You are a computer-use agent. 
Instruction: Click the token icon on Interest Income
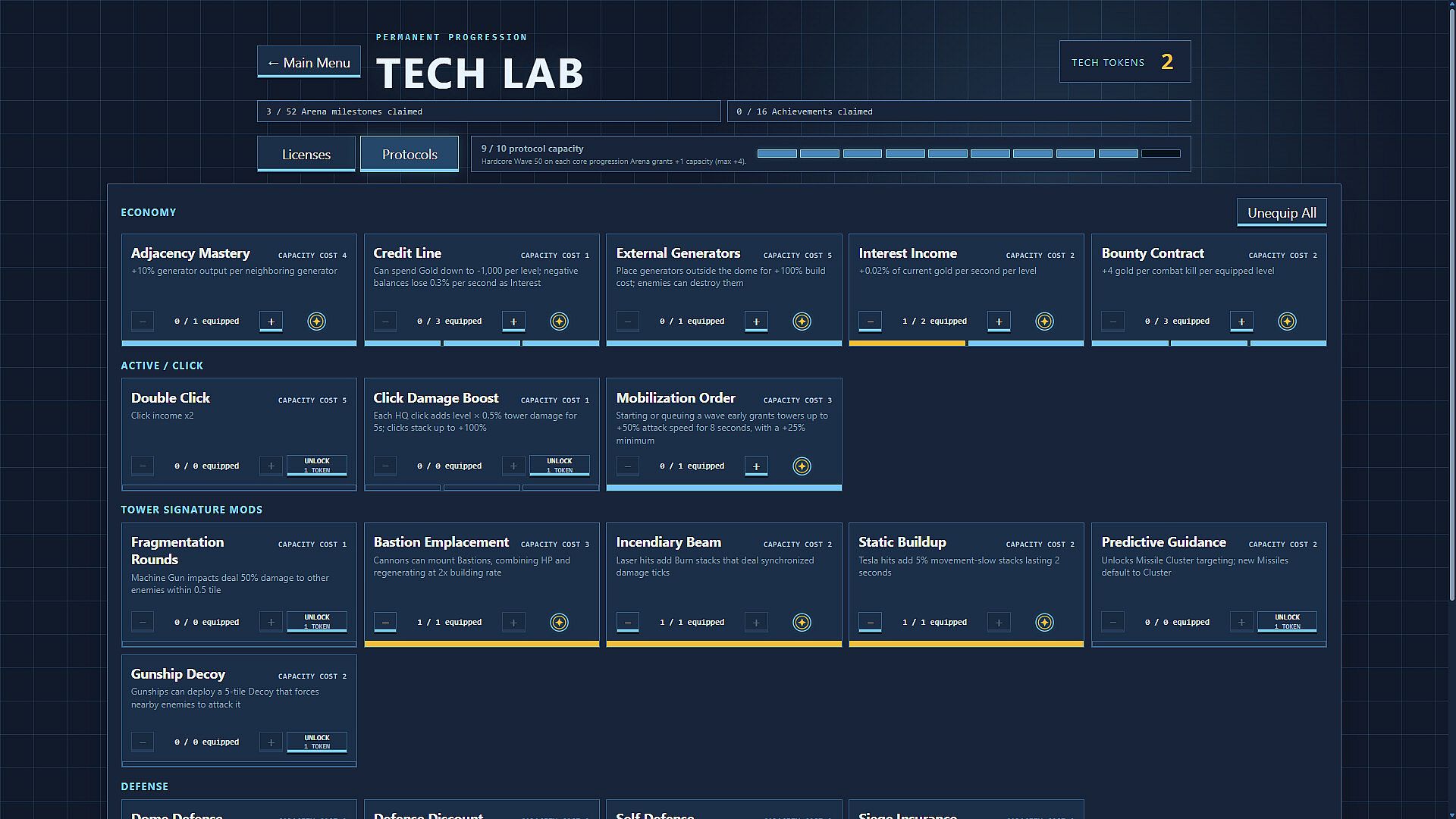coord(1044,322)
